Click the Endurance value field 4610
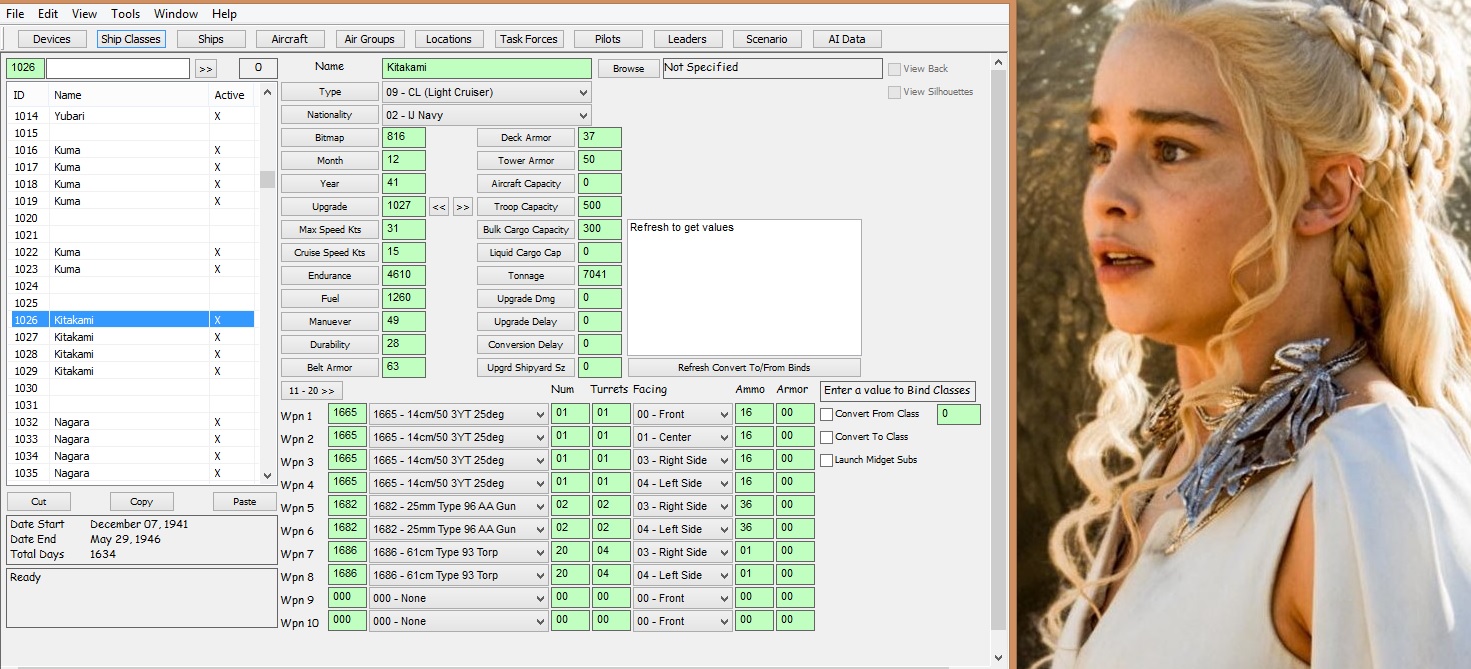The image size is (1471, 669). [404, 276]
